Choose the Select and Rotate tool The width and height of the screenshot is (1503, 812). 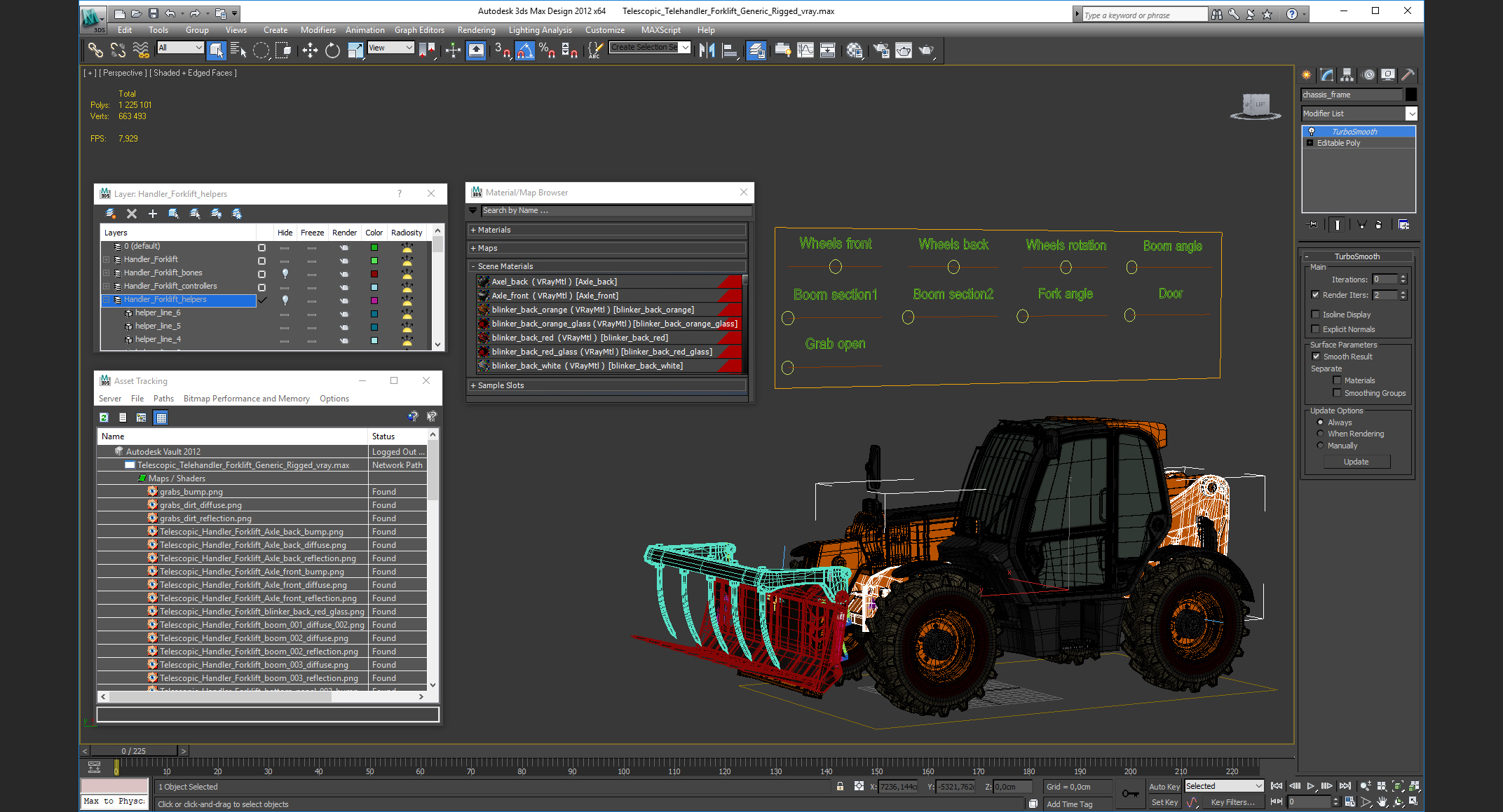(x=332, y=50)
